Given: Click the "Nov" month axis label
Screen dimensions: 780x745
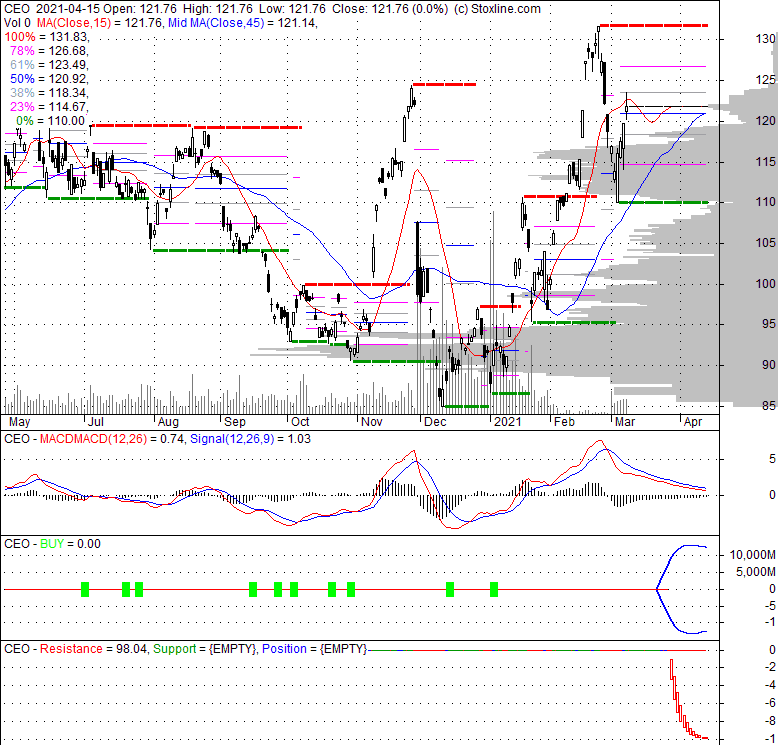Looking at the screenshot, I should 372,422.
